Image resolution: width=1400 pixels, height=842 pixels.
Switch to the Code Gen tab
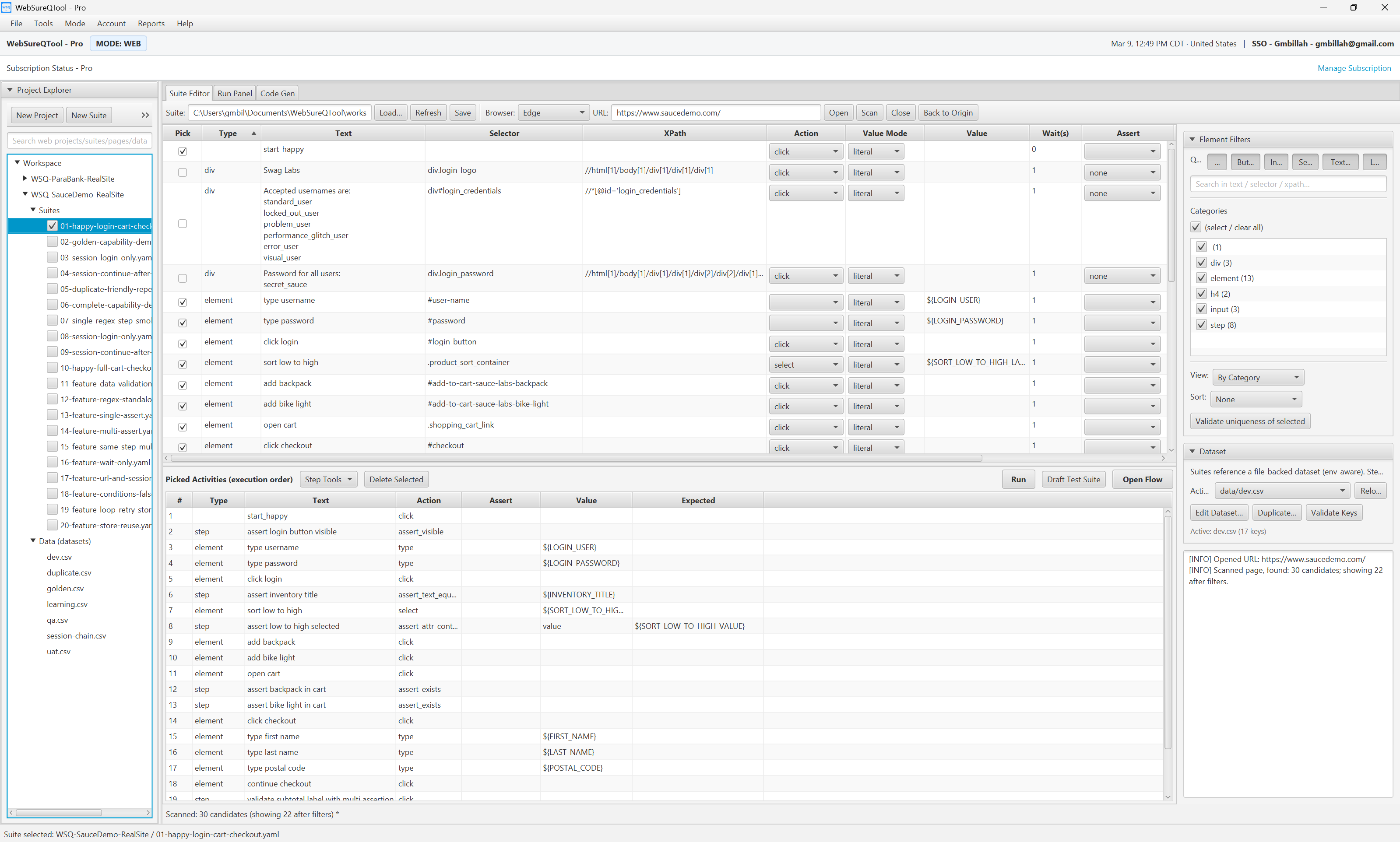pyautogui.click(x=278, y=94)
